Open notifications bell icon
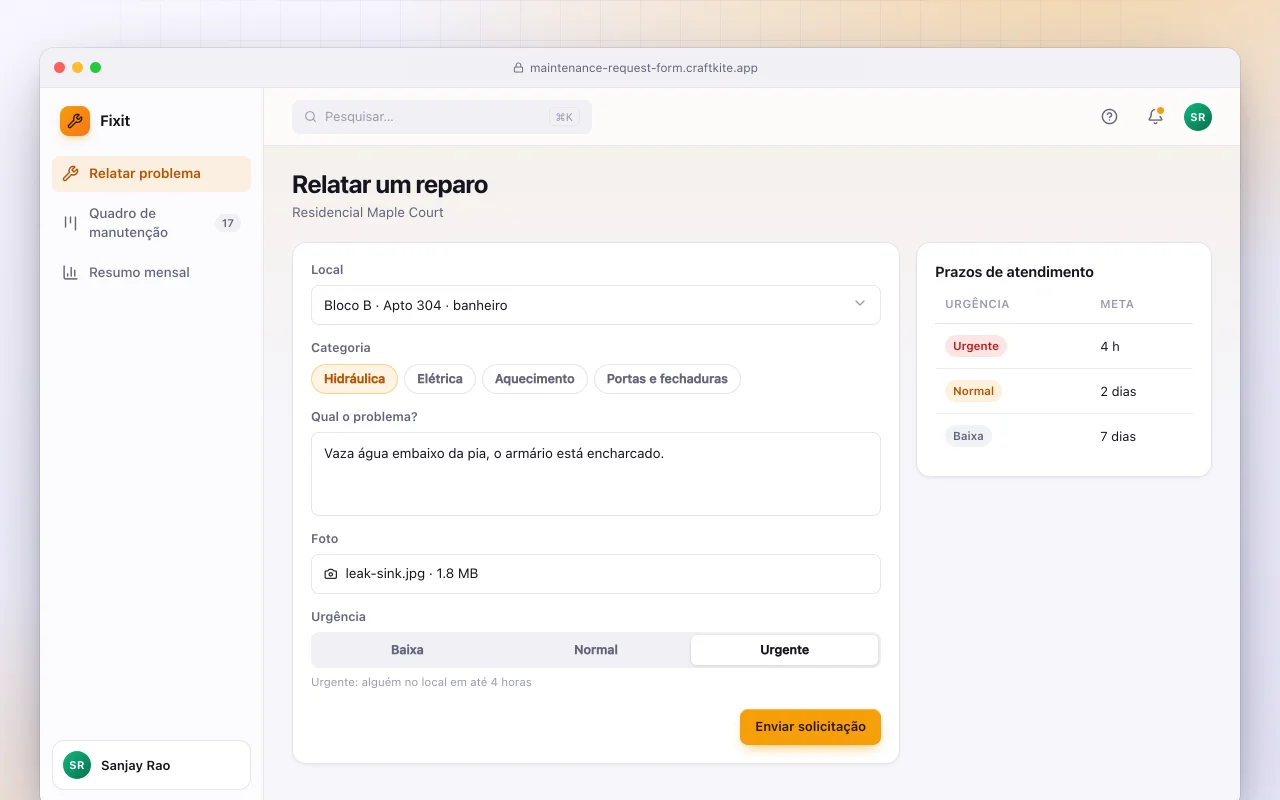 (1155, 117)
